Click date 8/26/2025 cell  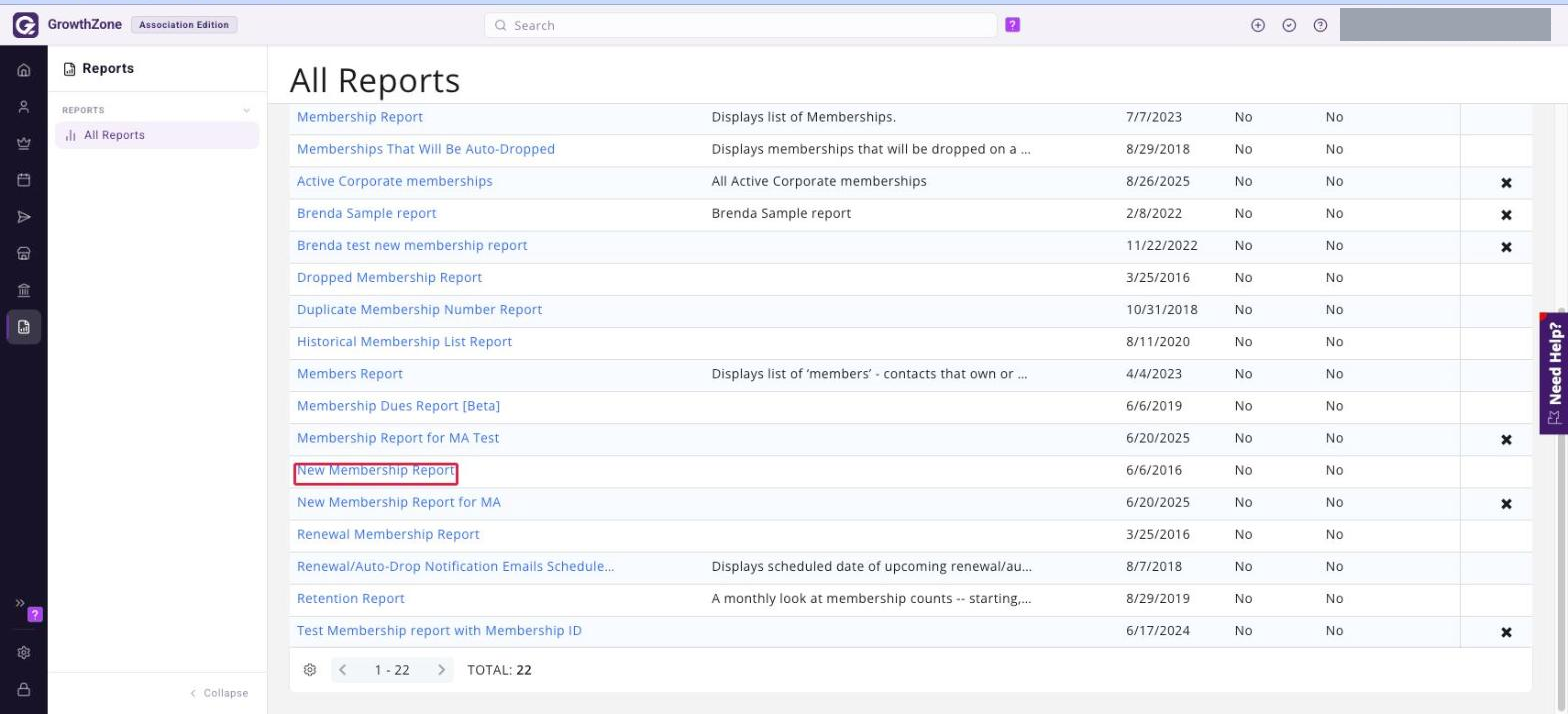(1159, 181)
